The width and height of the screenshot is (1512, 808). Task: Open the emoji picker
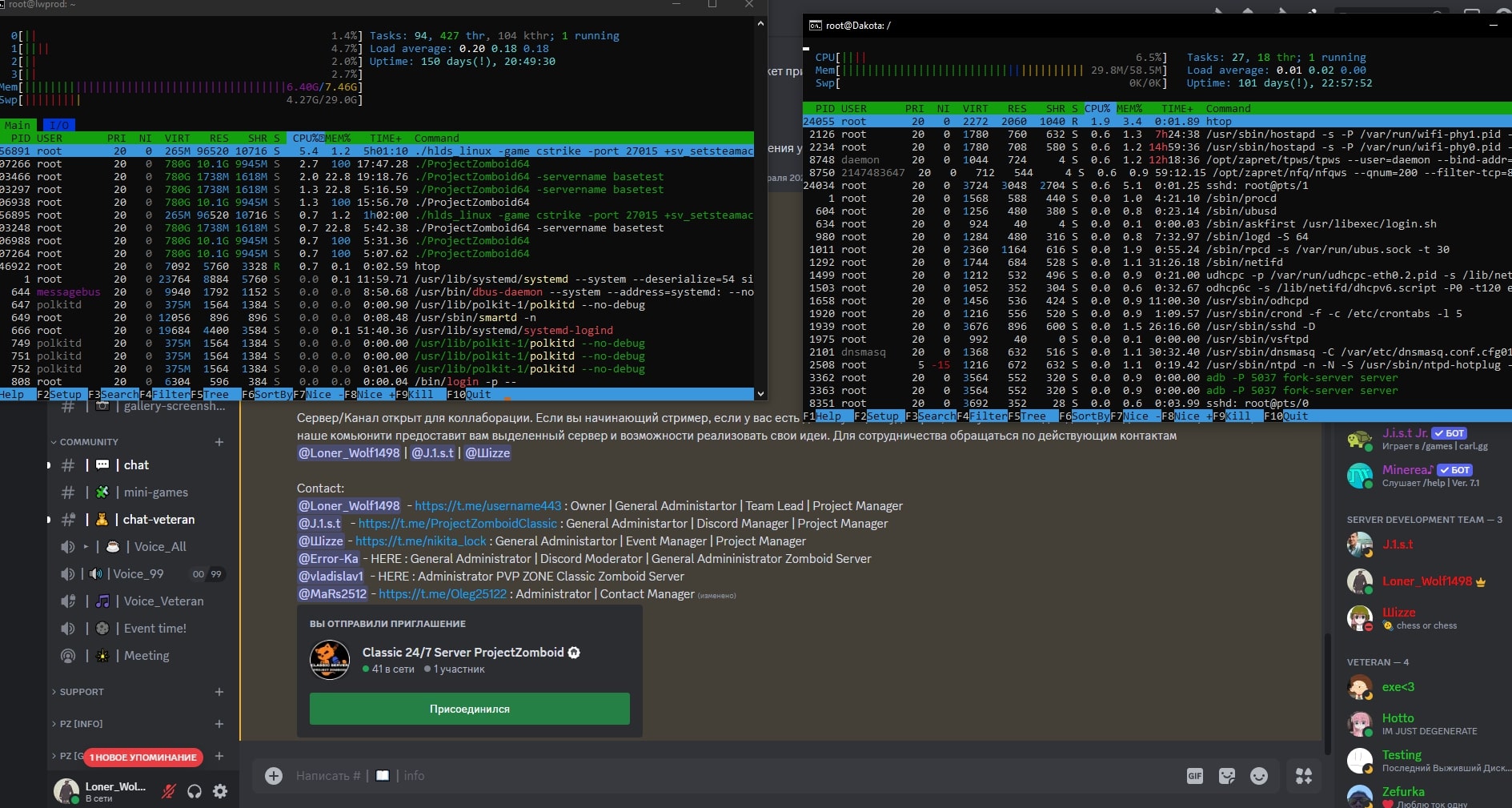(1258, 776)
